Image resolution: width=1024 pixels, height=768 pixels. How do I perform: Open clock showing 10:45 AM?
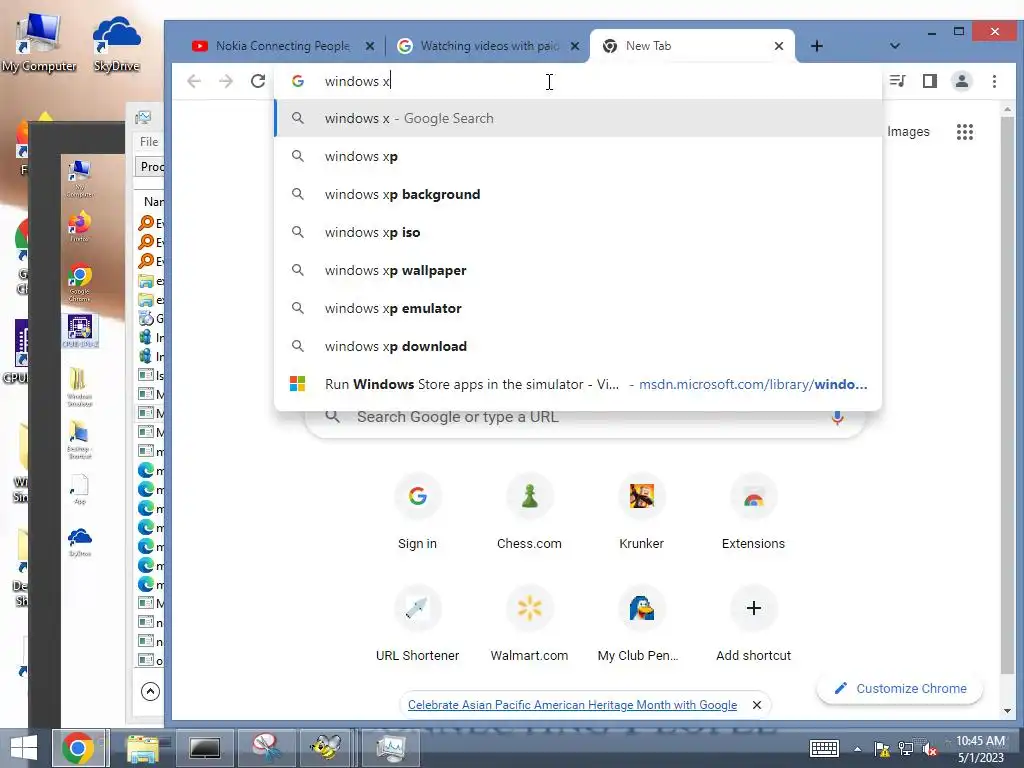tap(980, 748)
